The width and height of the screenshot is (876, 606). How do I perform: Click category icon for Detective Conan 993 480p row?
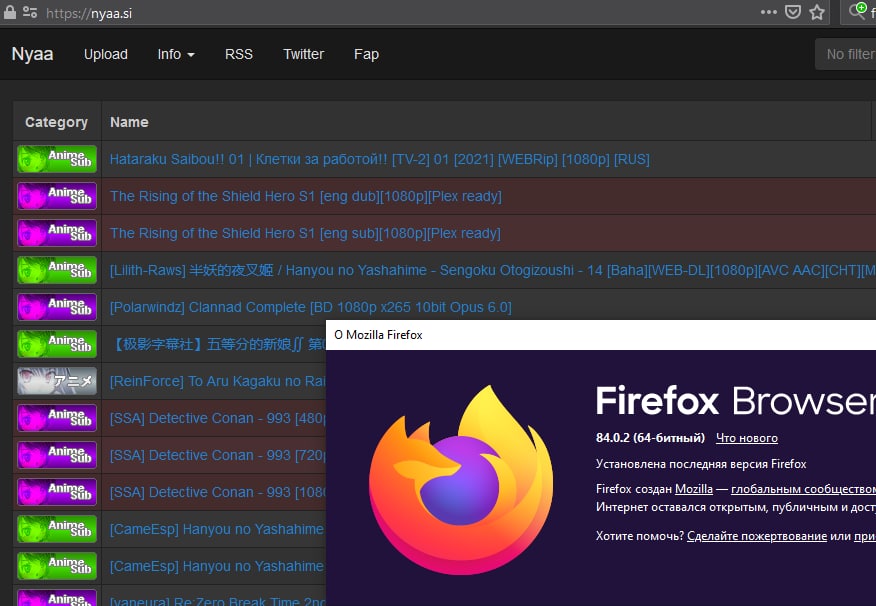point(57,418)
